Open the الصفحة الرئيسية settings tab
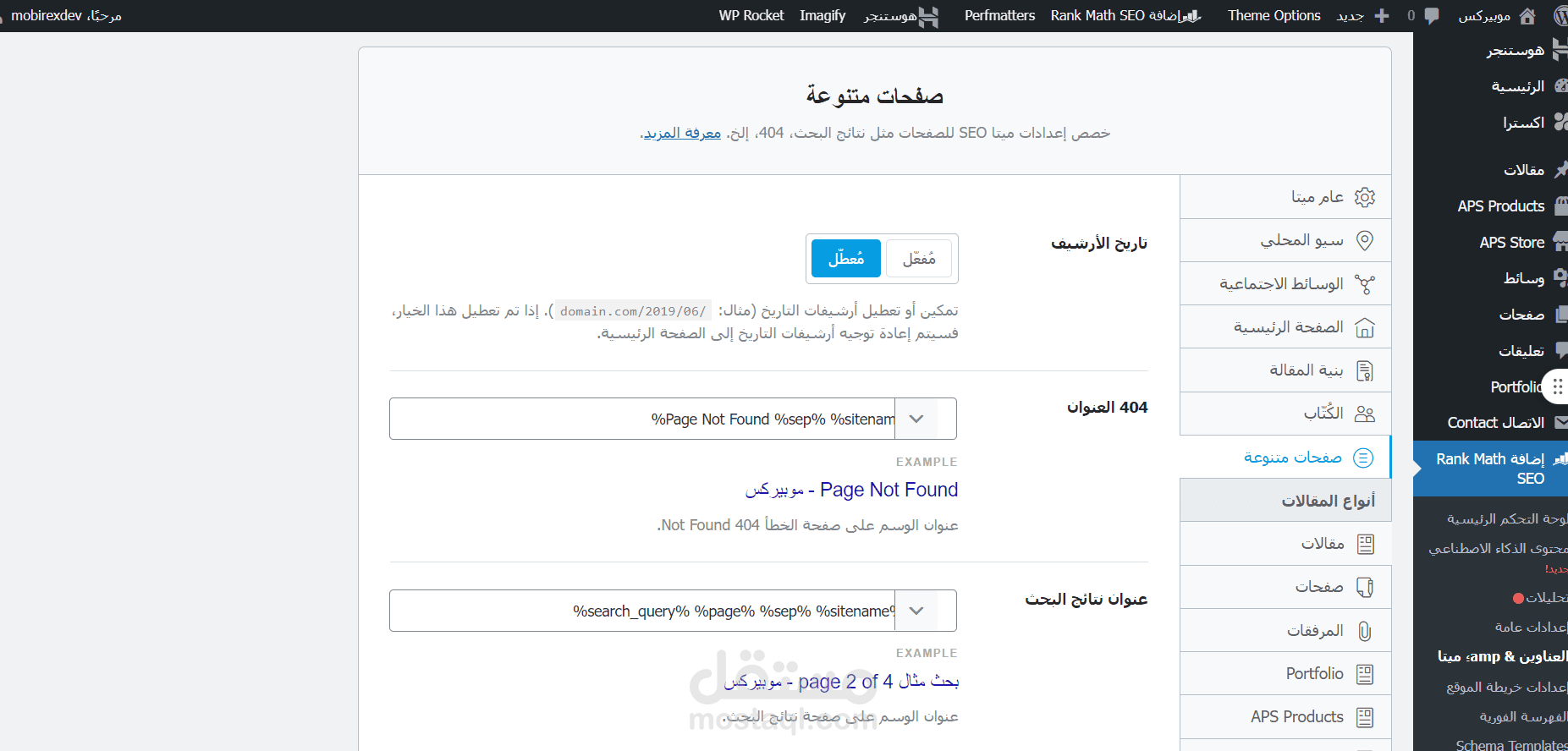 coord(1285,327)
